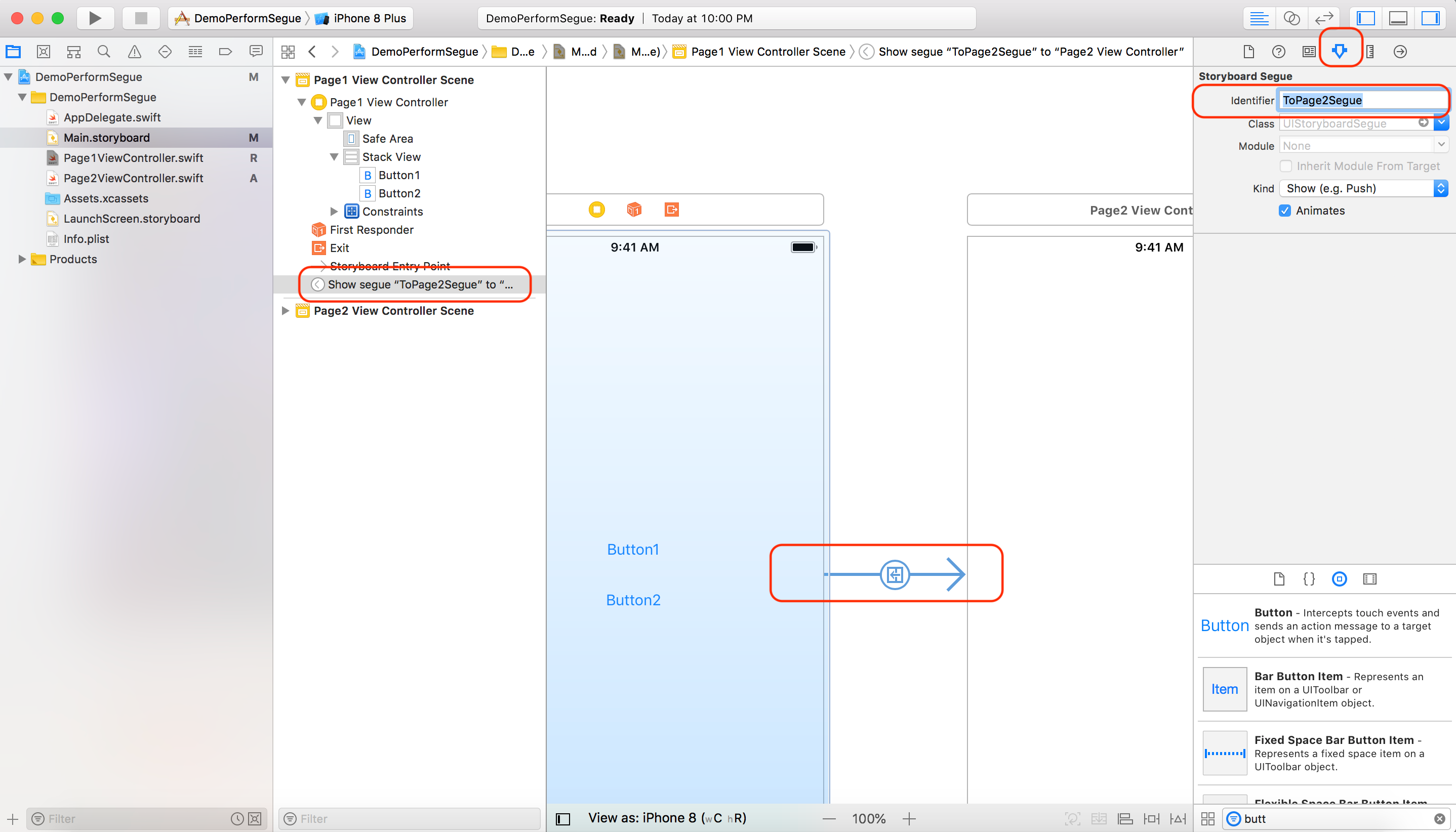Zoom in the canvas with plus
The width and height of the screenshot is (1456, 832).
[x=909, y=819]
